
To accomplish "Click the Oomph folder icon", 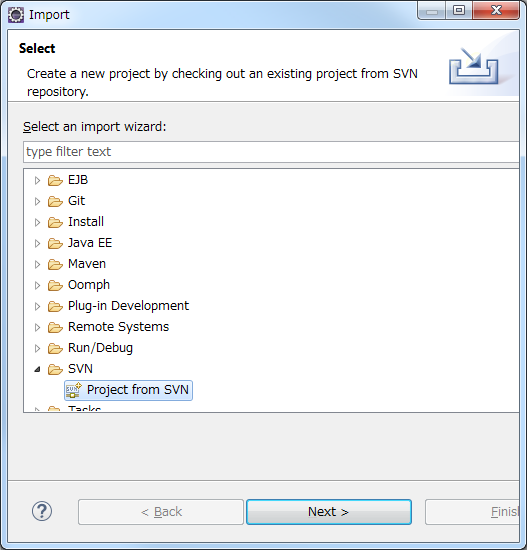I will point(55,285).
